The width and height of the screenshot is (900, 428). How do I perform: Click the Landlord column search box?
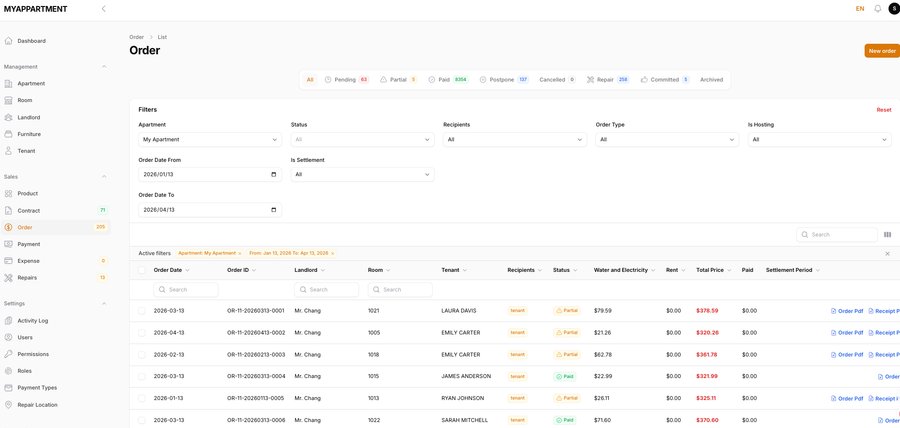(x=327, y=290)
